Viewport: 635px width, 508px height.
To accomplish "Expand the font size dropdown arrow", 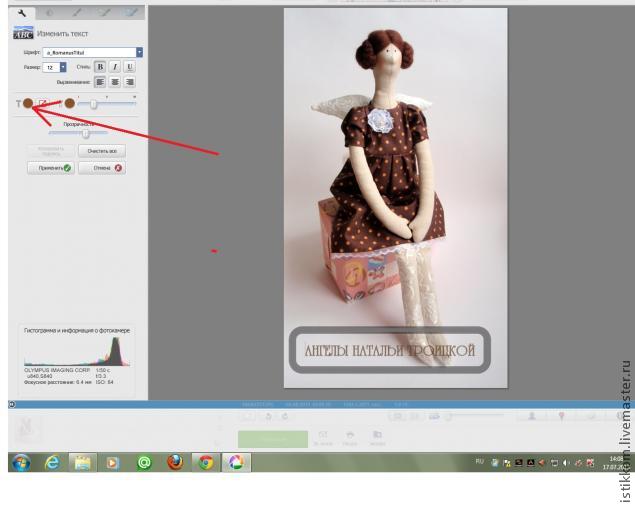I will tap(63, 67).
